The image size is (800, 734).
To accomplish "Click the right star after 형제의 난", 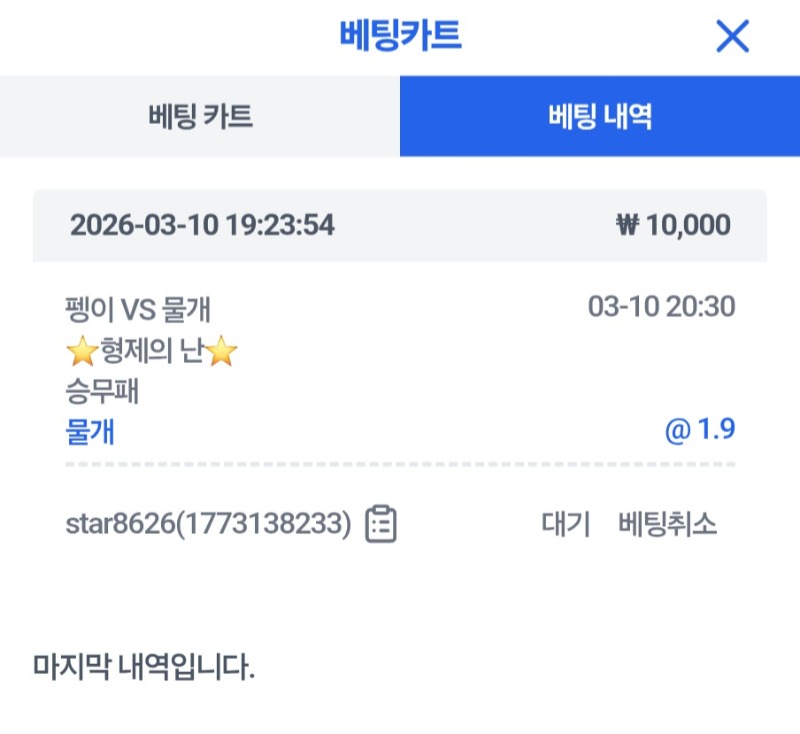I will (x=222, y=351).
